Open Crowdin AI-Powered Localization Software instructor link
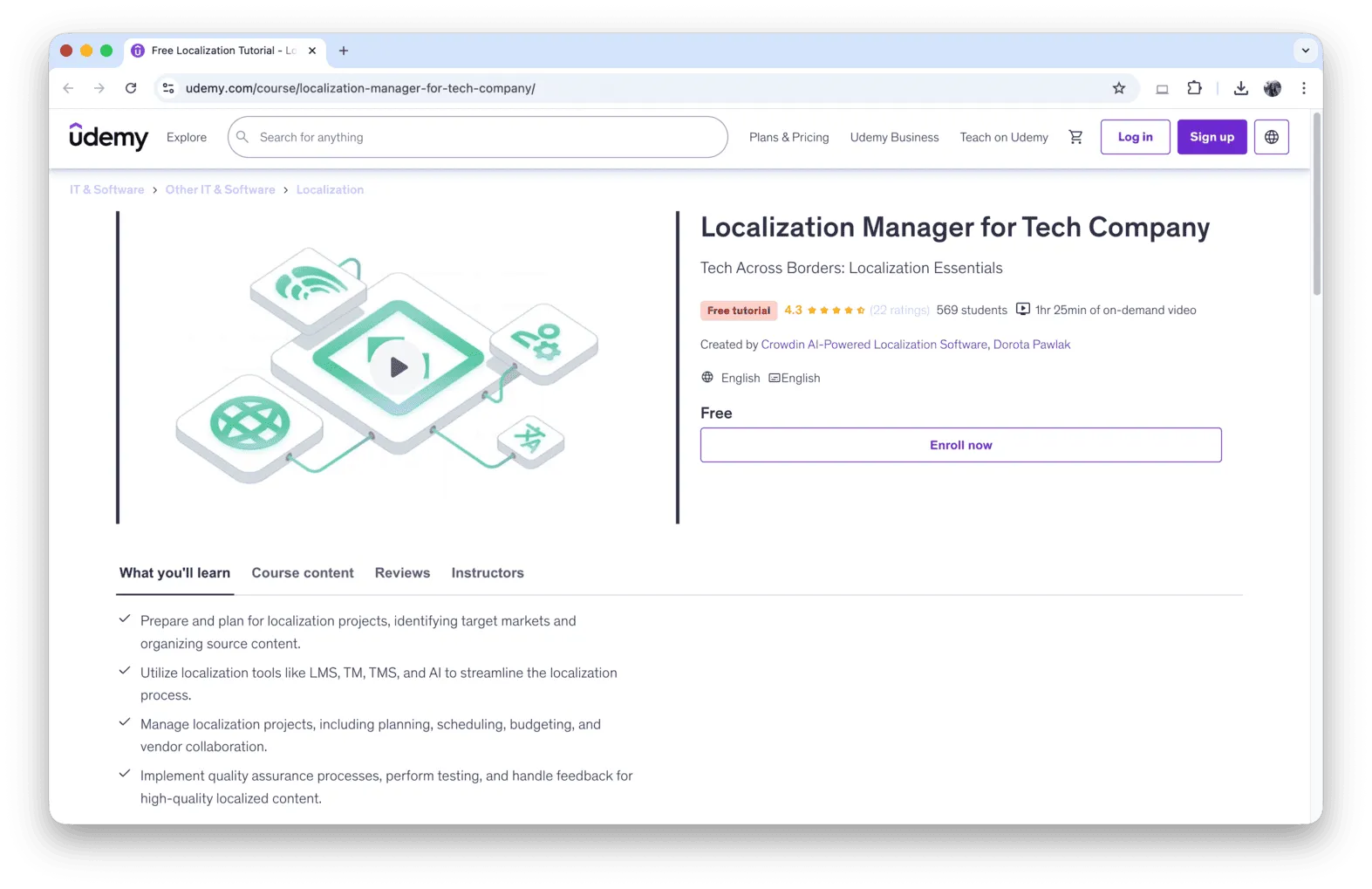The width and height of the screenshot is (1372, 889). (x=874, y=345)
